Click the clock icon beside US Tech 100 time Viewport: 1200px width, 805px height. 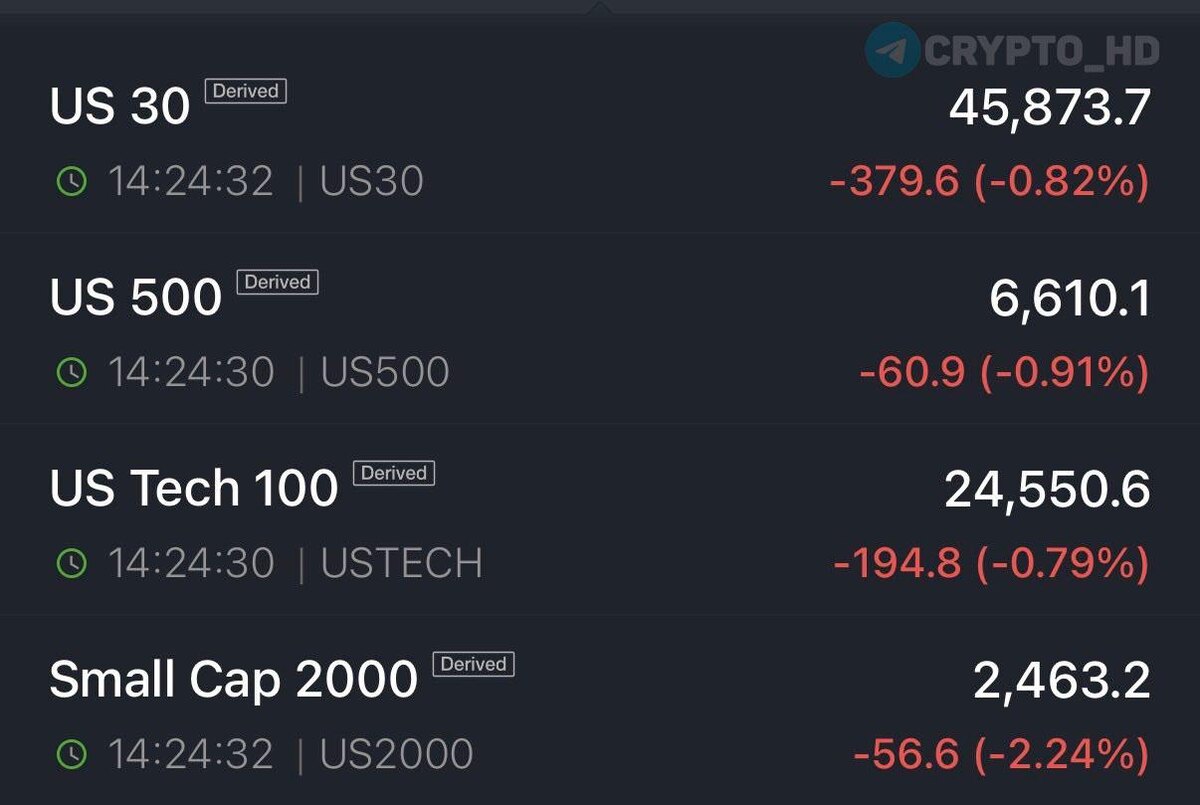[x=71, y=564]
